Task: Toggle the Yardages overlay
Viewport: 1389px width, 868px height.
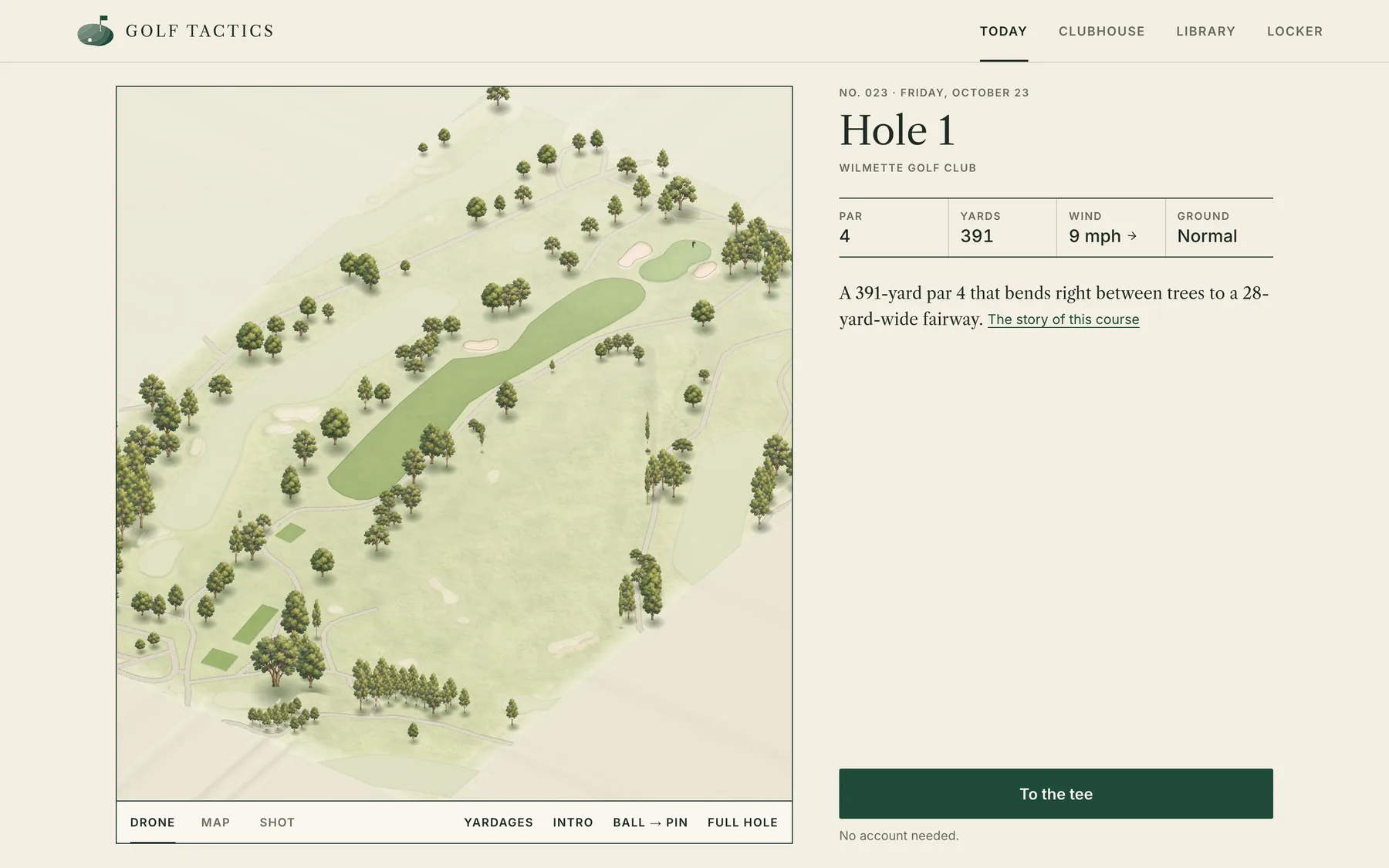Action: click(498, 822)
